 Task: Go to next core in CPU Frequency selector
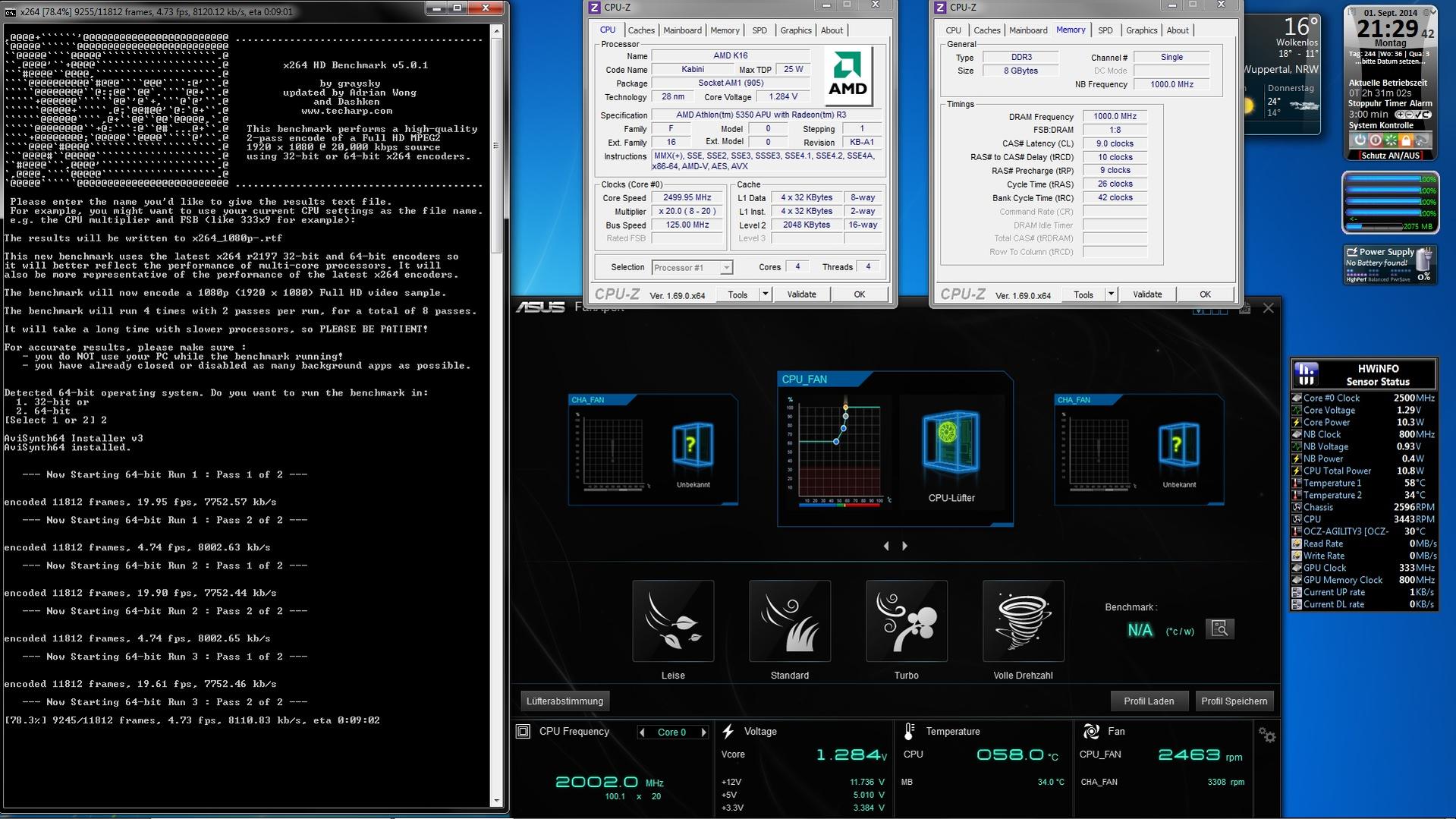(x=703, y=732)
